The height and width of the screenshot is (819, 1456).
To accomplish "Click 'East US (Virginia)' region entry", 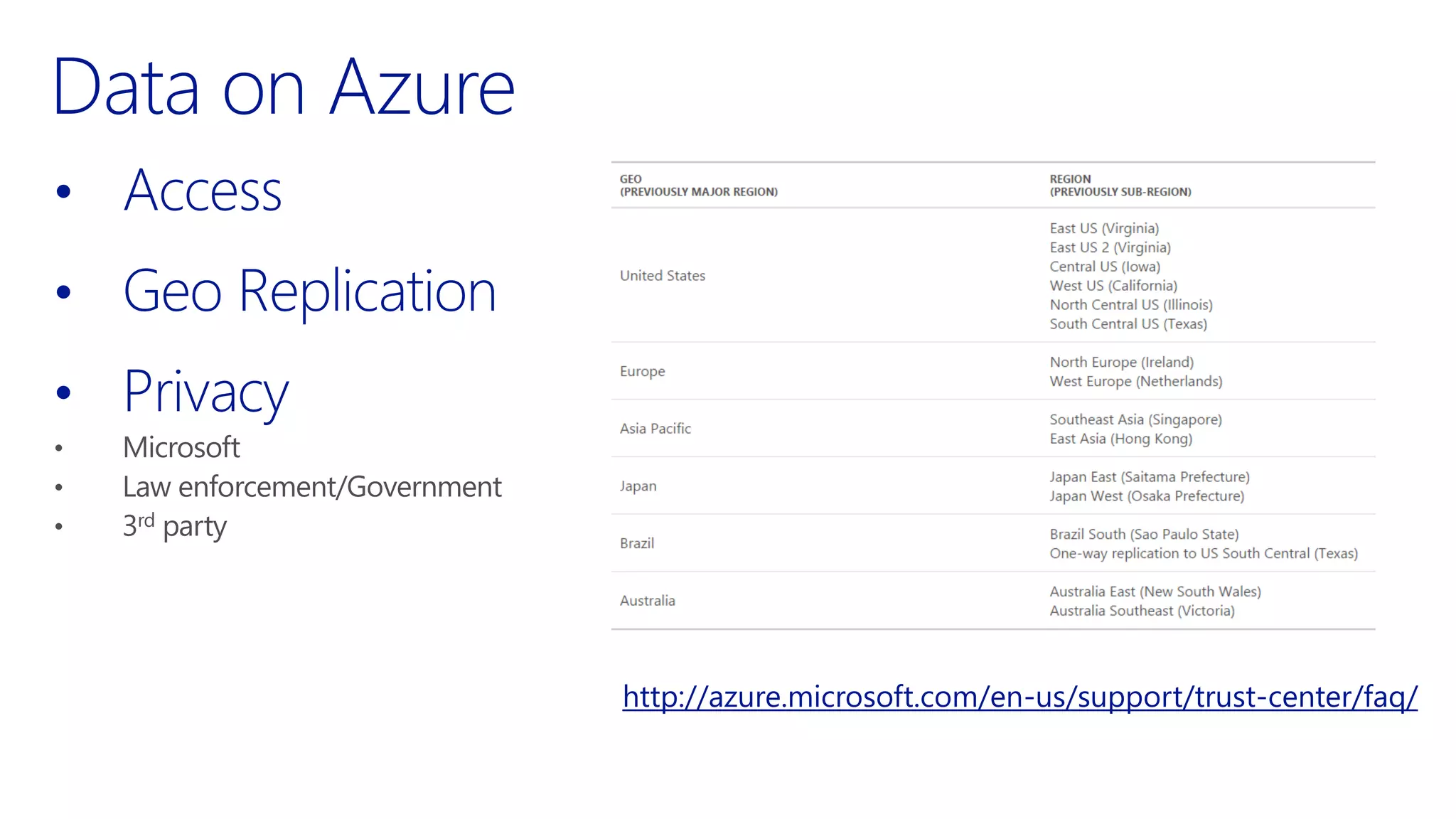I will pyautogui.click(x=1104, y=228).
